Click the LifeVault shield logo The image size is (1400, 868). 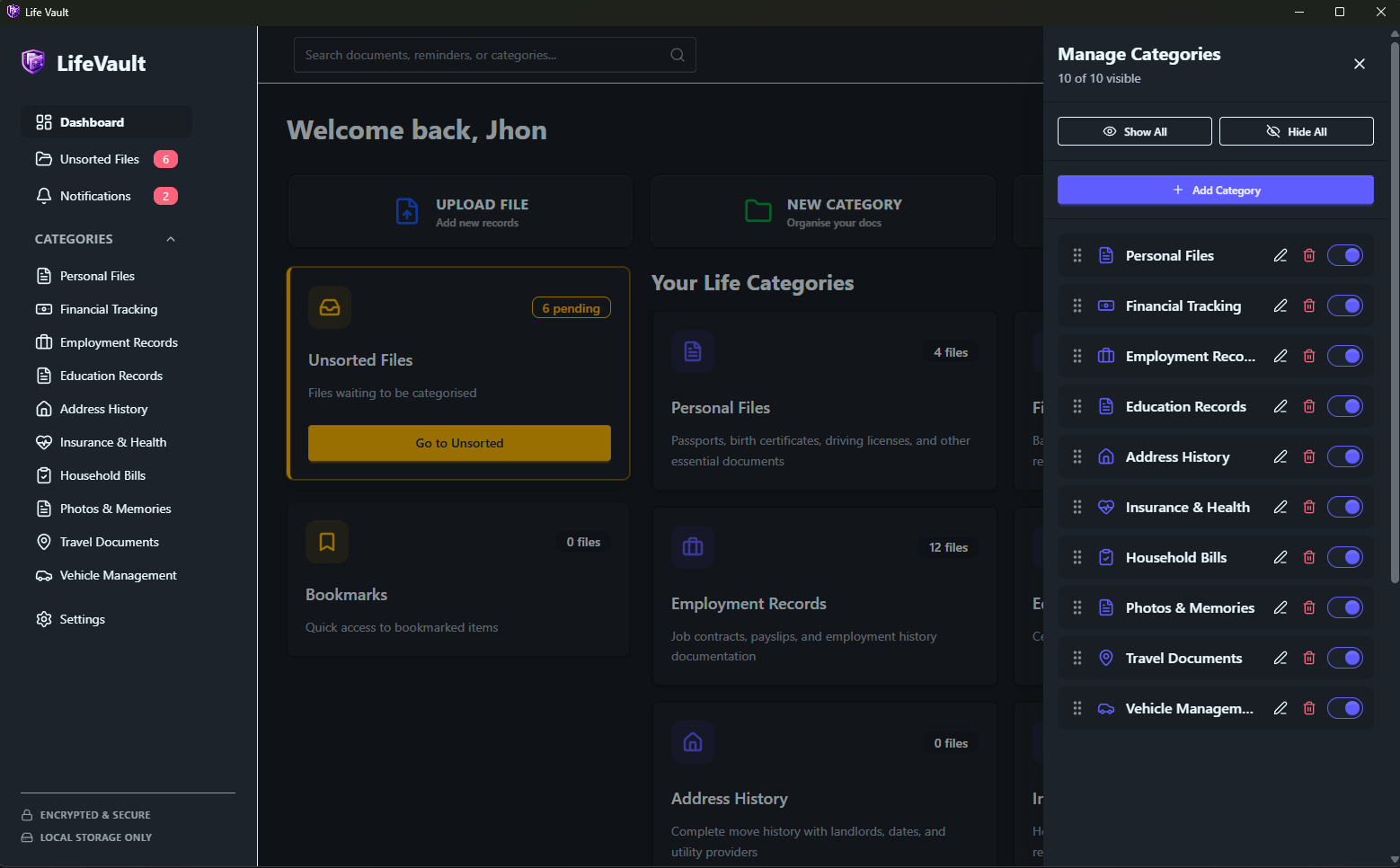33,62
